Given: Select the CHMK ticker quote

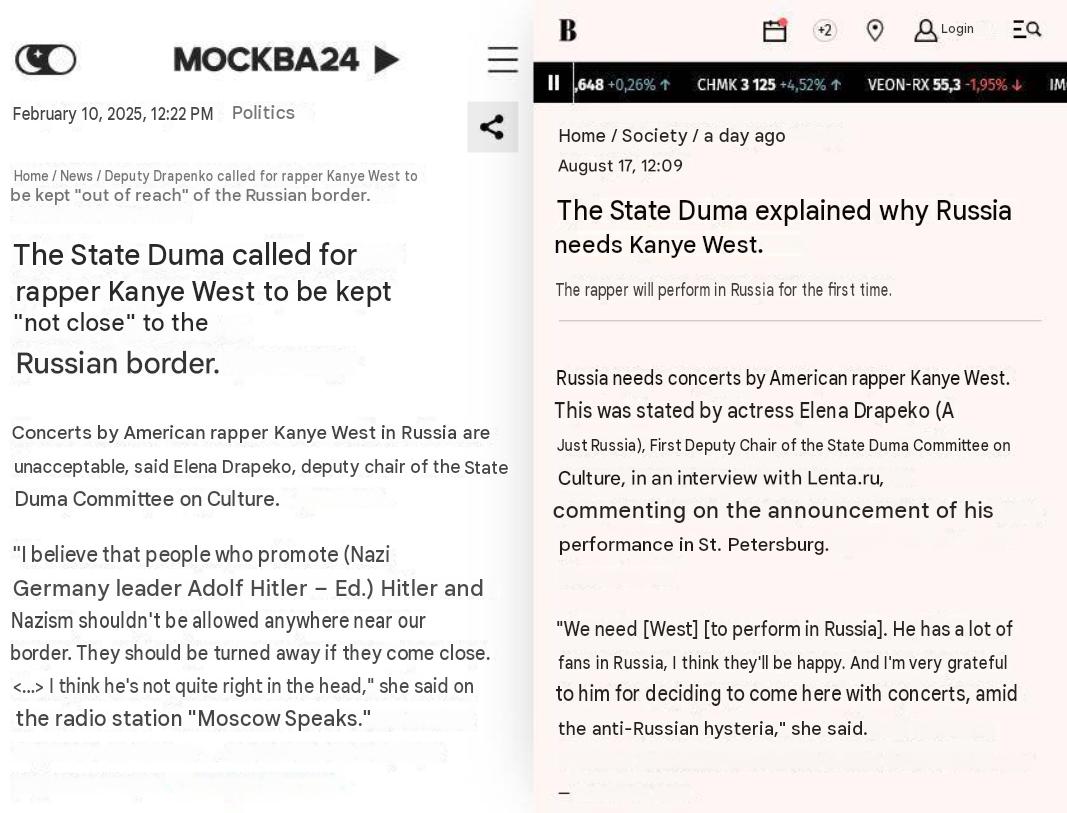Looking at the screenshot, I should point(769,84).
